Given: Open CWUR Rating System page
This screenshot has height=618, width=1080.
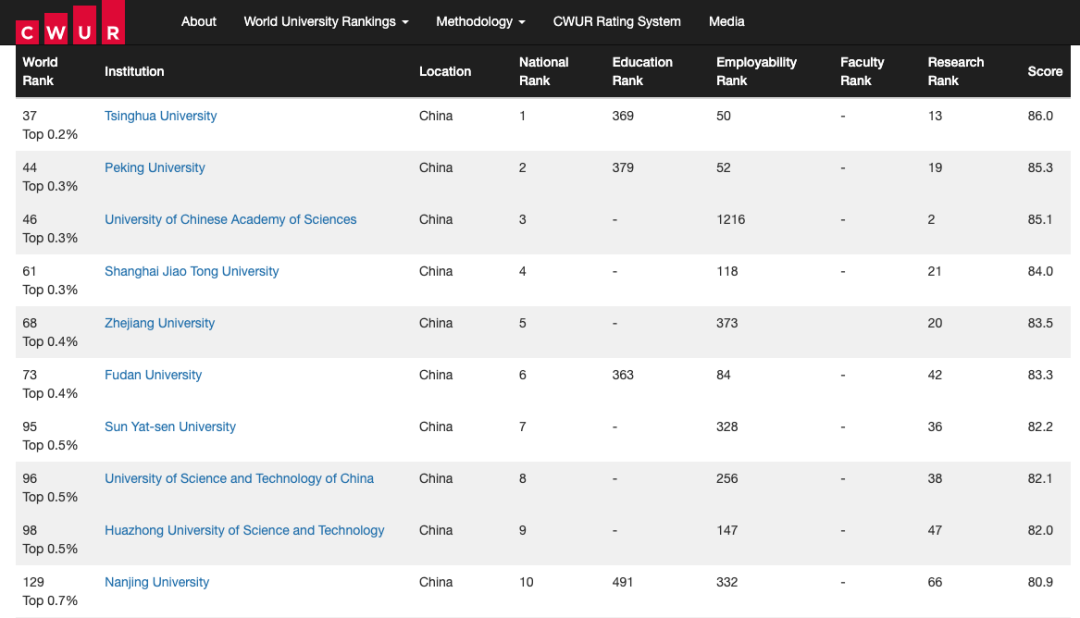Looking at the screenshot, I should 616,22.
